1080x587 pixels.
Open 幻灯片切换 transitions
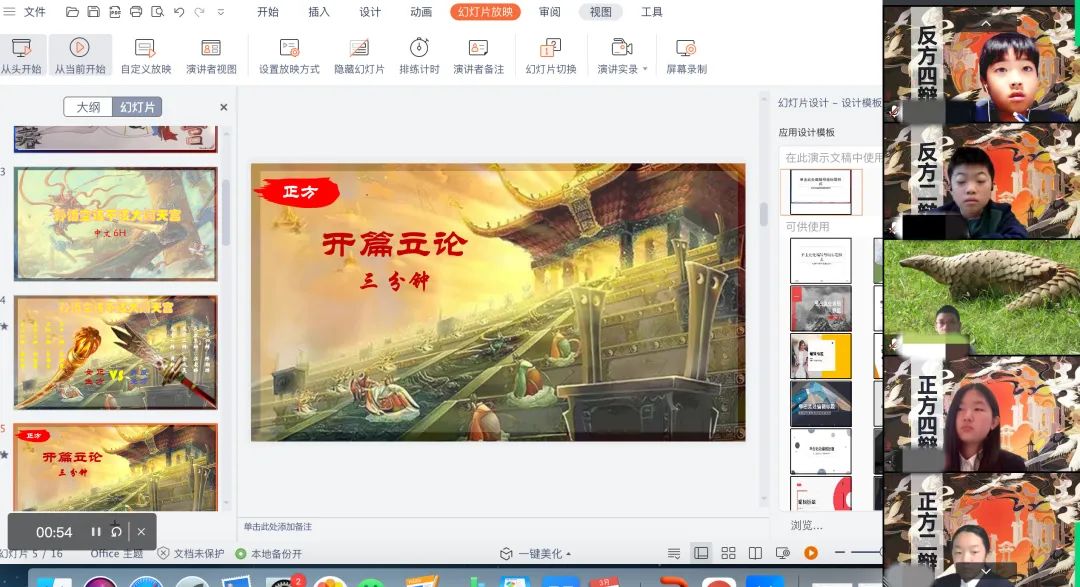[x=550, y=55]
